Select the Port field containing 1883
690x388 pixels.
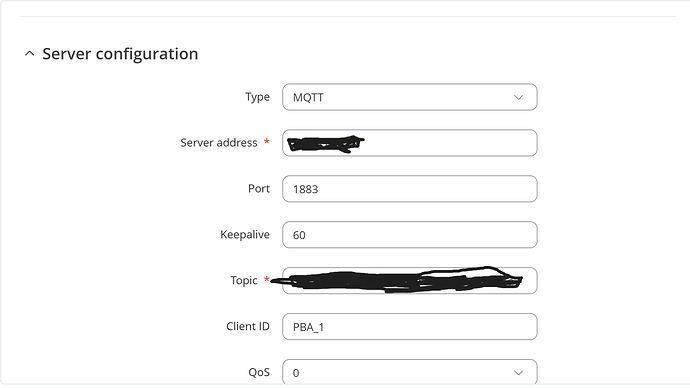click(x=410, y=189)
